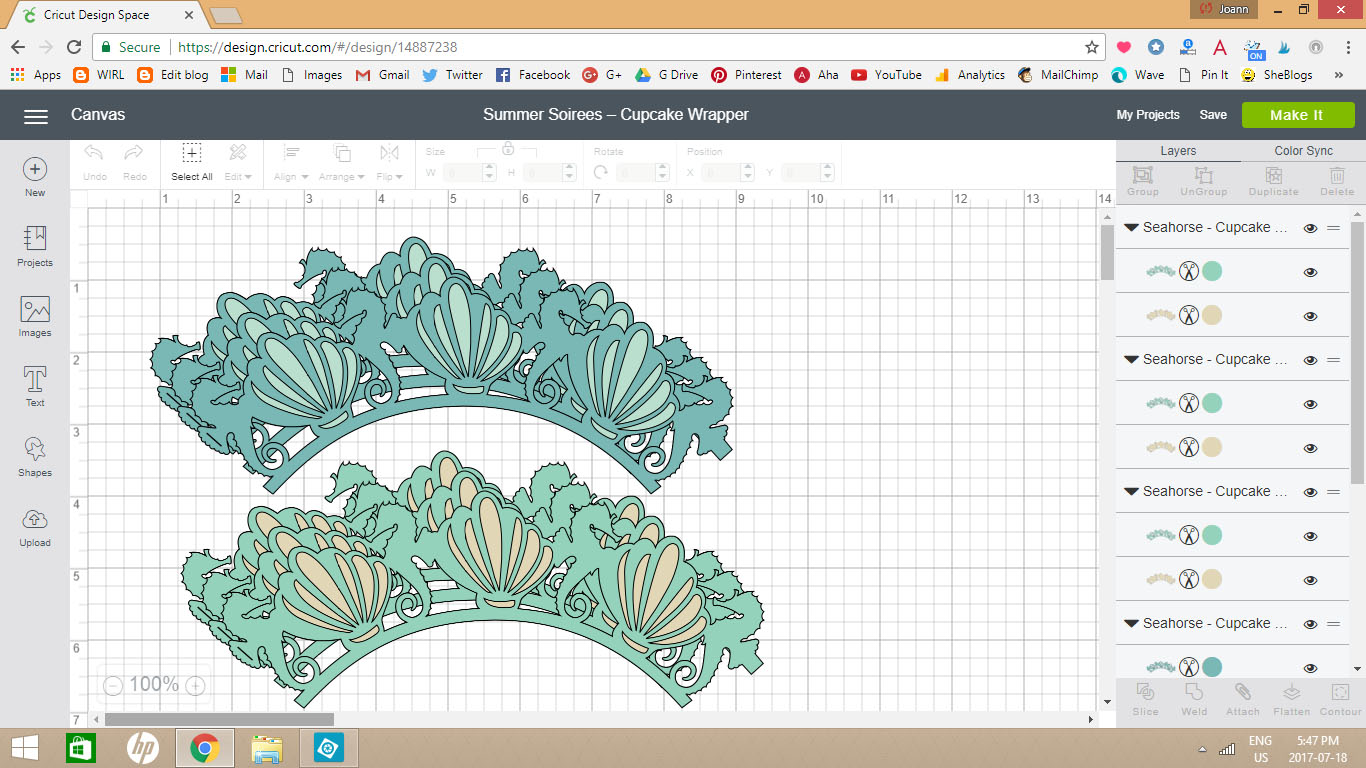
Task: Click the teal color swatch of first layer
Action: coord(1212,271)
